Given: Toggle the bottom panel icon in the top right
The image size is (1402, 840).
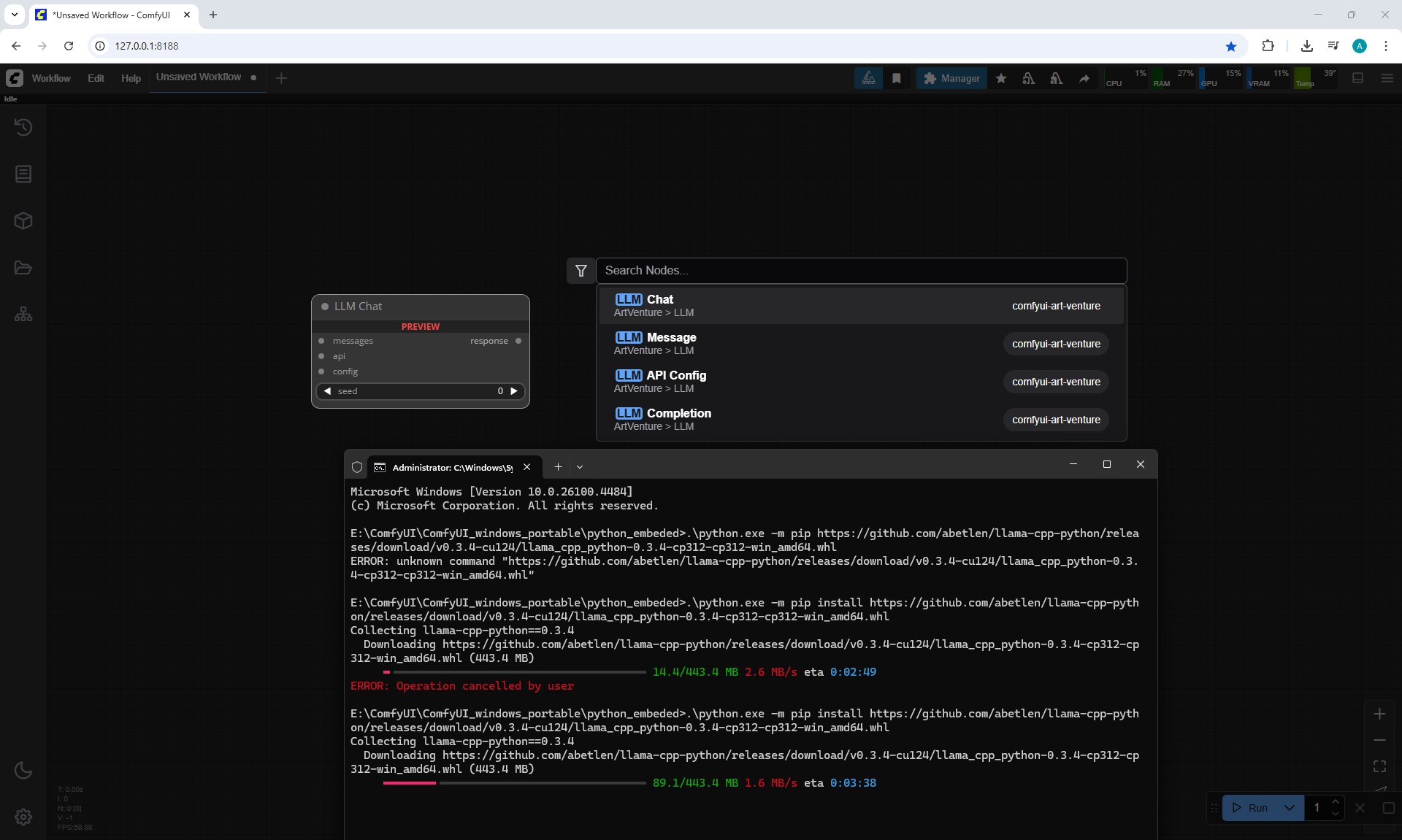Looking at the screenshot, I should coord(1357,78).
